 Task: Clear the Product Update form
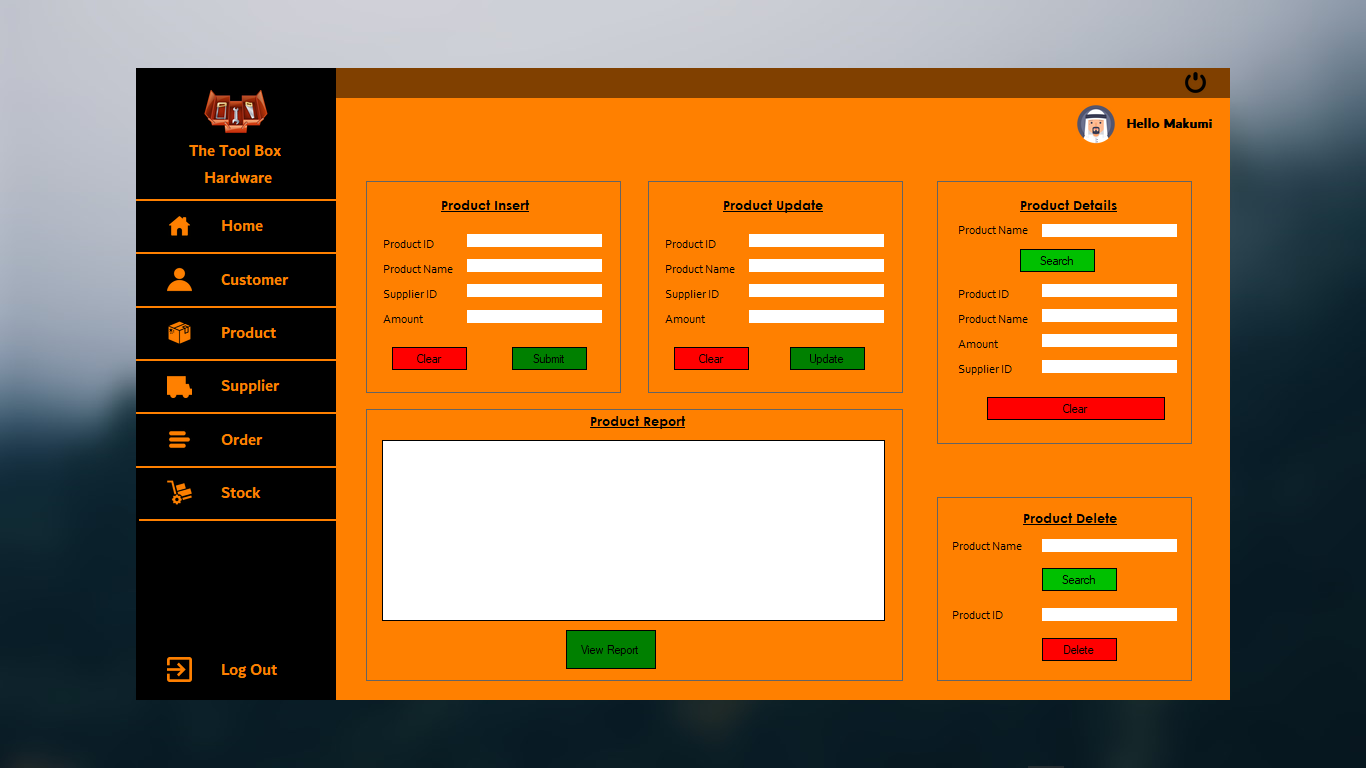(x=711, y=358)
